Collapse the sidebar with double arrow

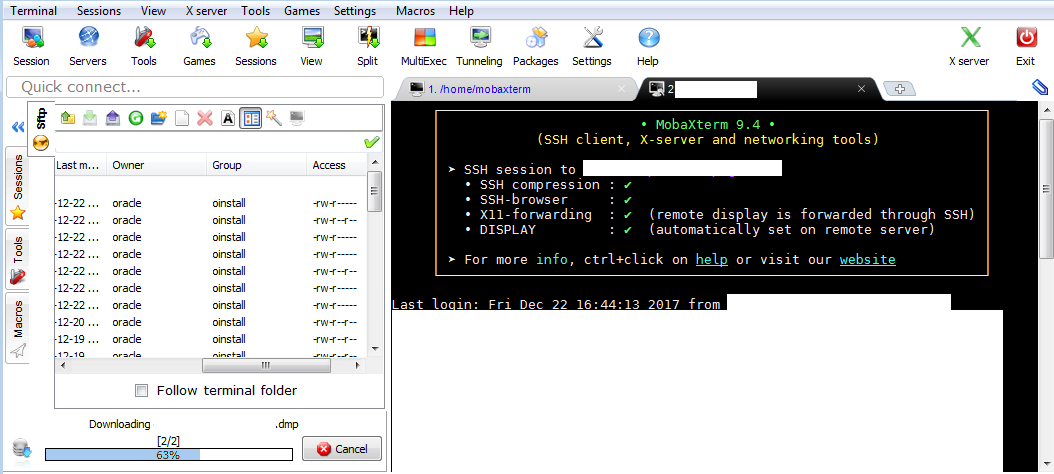(18, 126)
